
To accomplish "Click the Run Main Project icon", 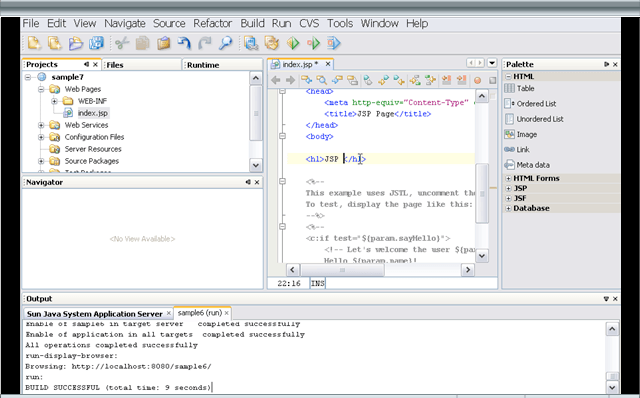I will point(293,43).
